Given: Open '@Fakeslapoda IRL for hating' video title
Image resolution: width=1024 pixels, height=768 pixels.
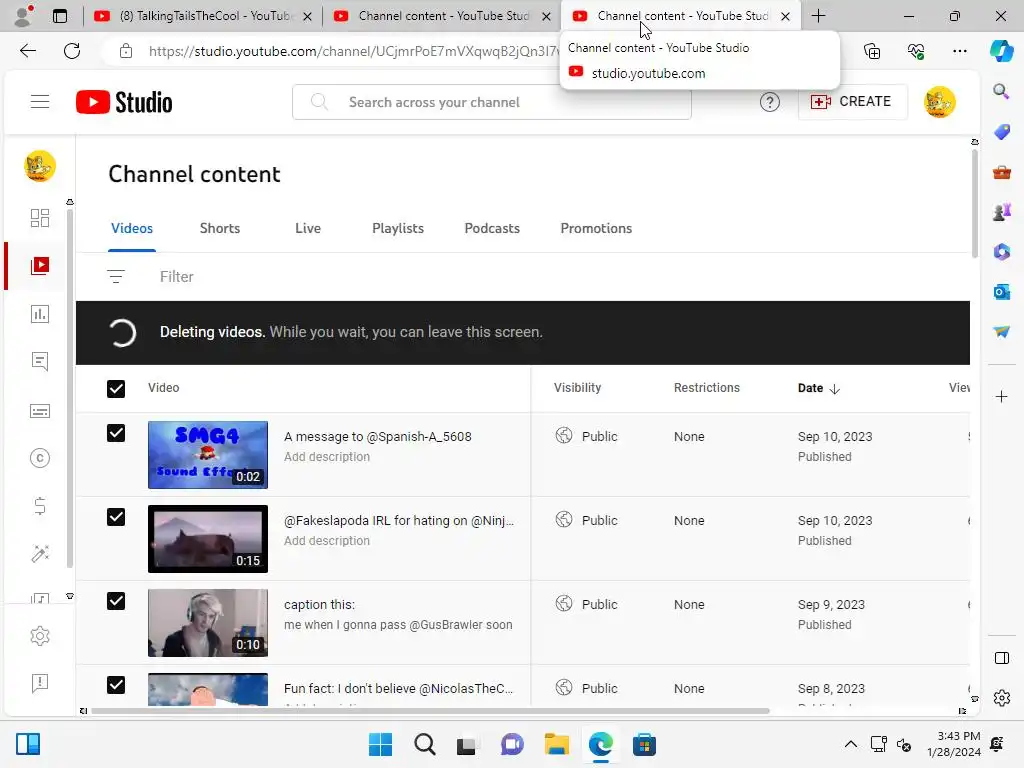Looking at the screenshot, I should tap(399, 521).
